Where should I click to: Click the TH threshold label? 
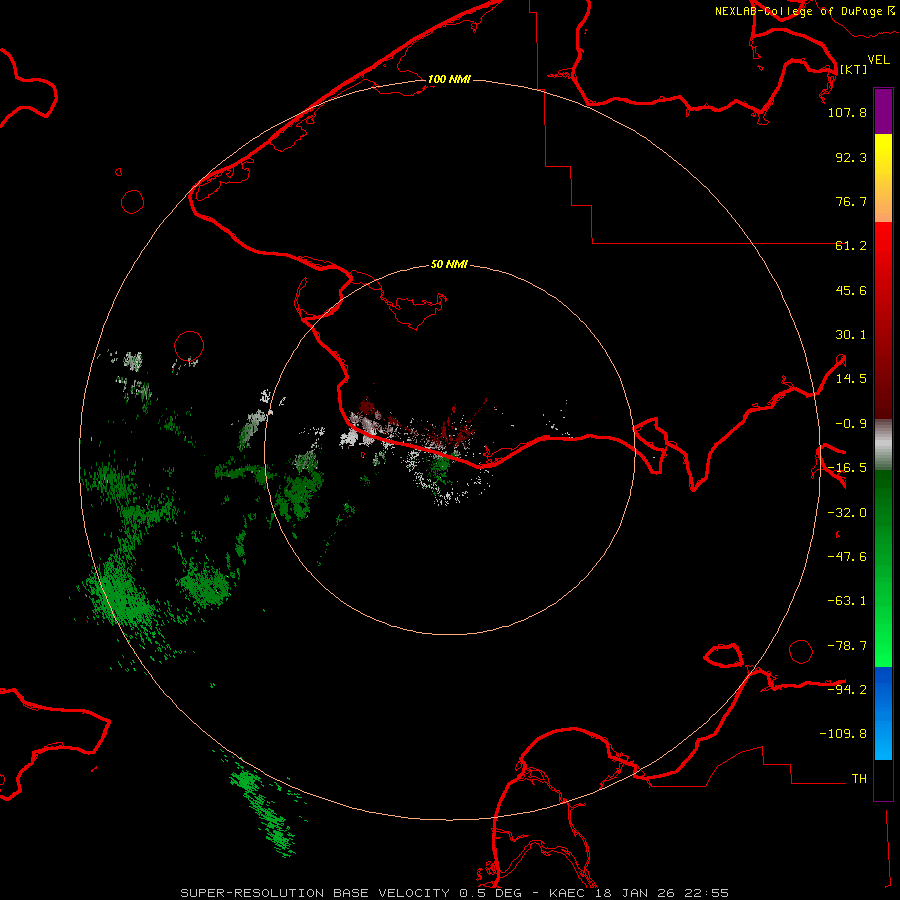[859, 778]
